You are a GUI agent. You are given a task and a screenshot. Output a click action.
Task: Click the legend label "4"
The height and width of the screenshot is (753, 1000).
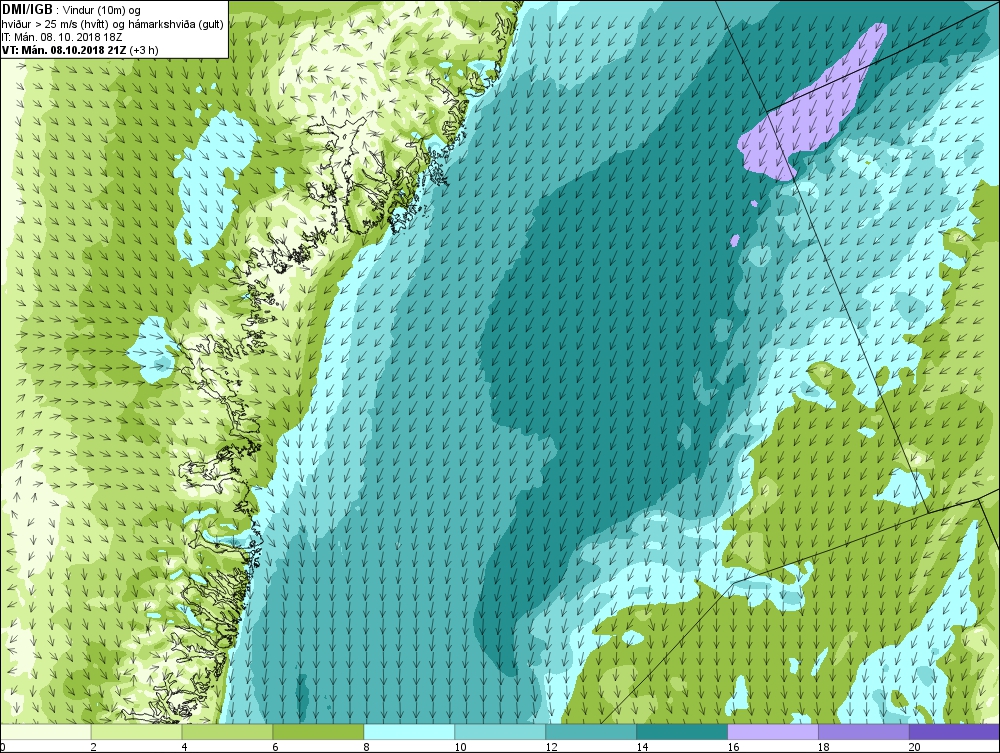[x=184, y=747]
